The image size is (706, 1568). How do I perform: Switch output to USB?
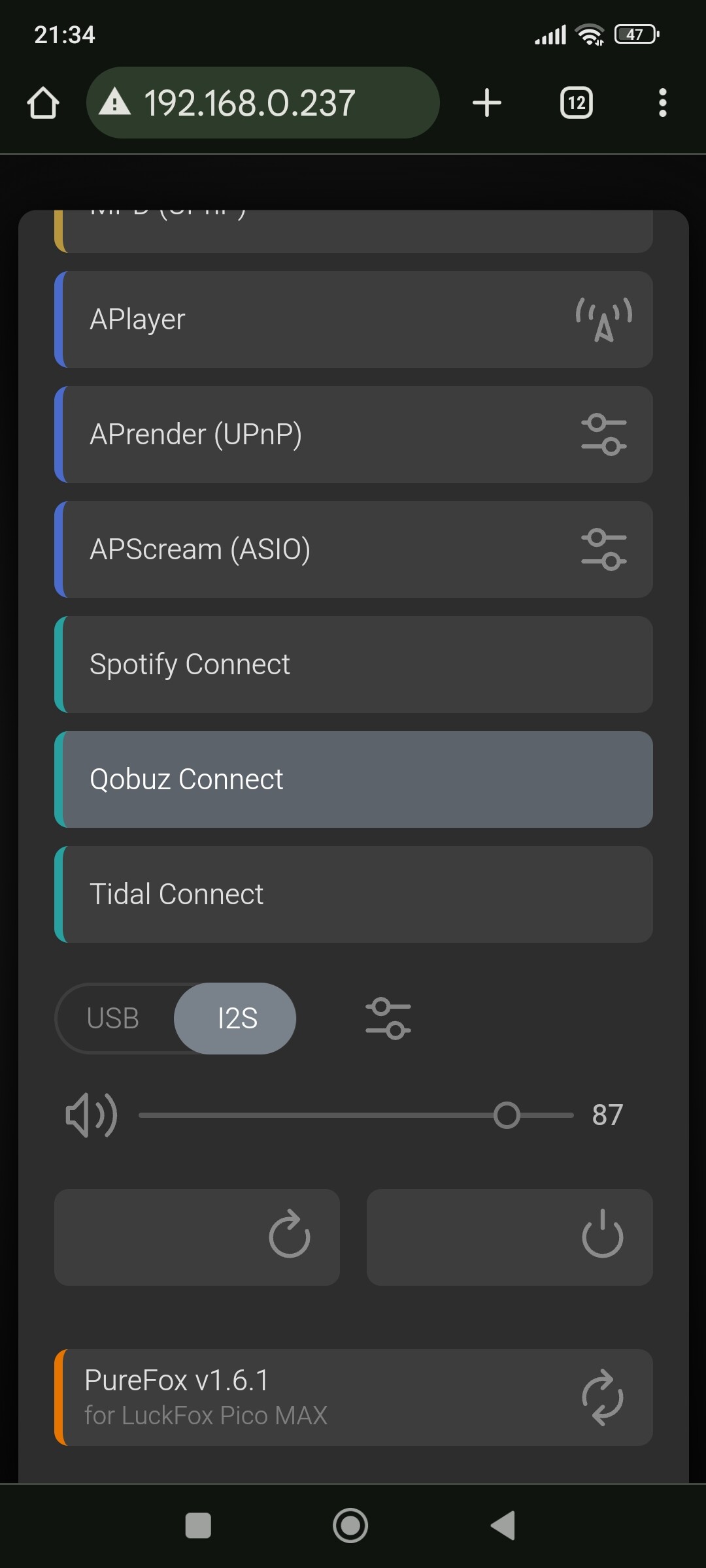[113, 1018]
